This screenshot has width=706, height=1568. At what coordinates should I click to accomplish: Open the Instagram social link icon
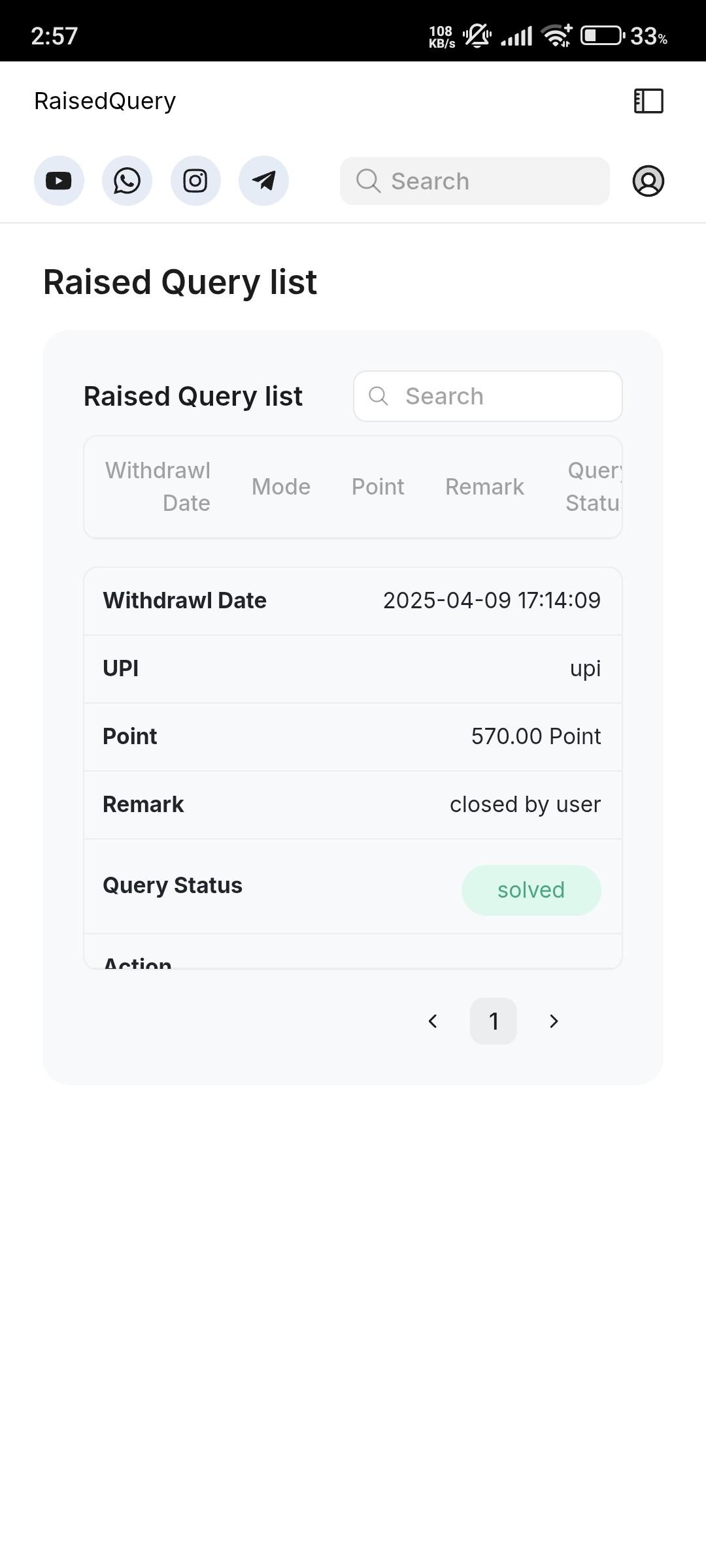tap(195, 181)
